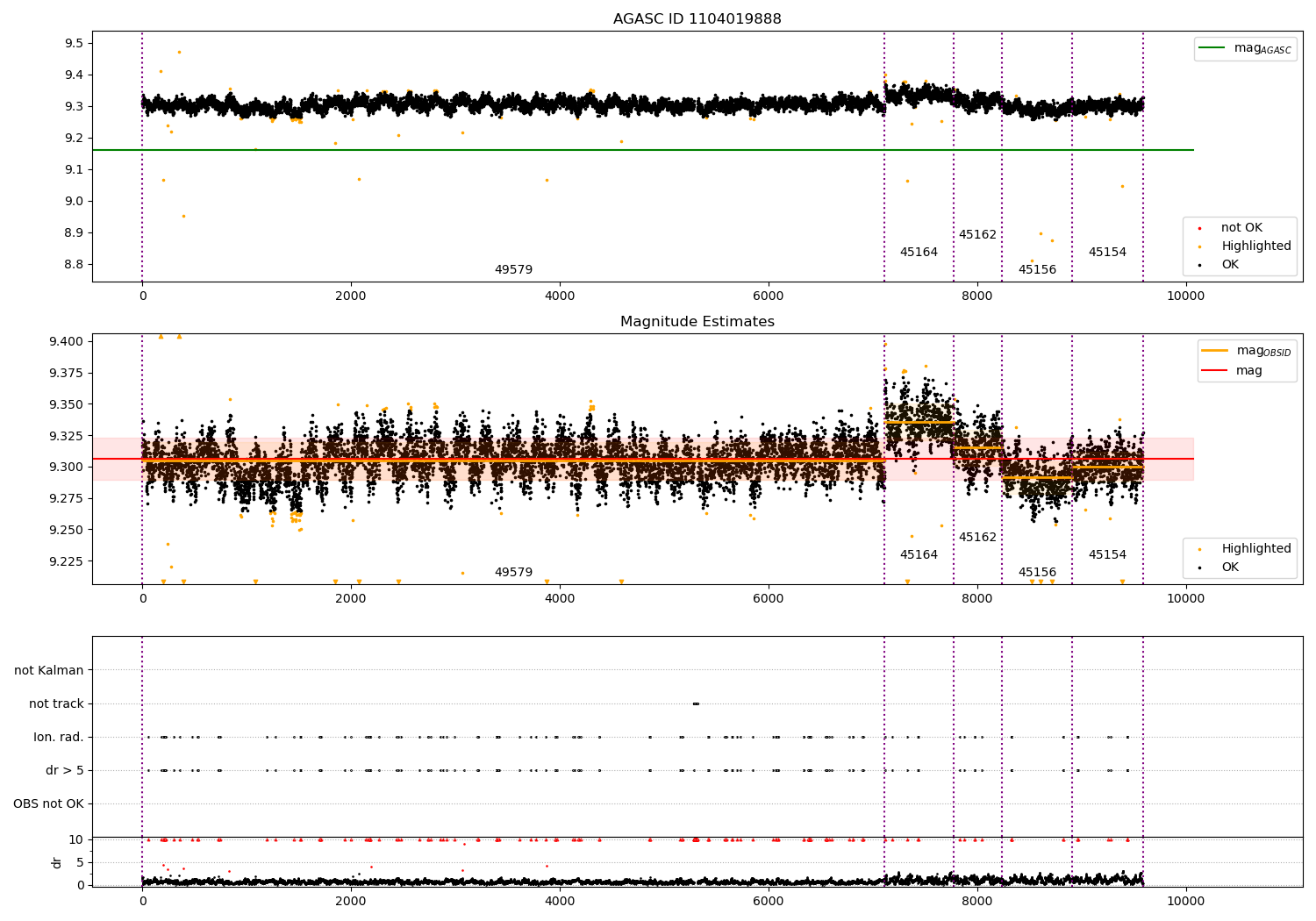
Task: Click 'Highlighted' legend entry in middle plot
Action: pyautogui.click(x=1245, y=549)
